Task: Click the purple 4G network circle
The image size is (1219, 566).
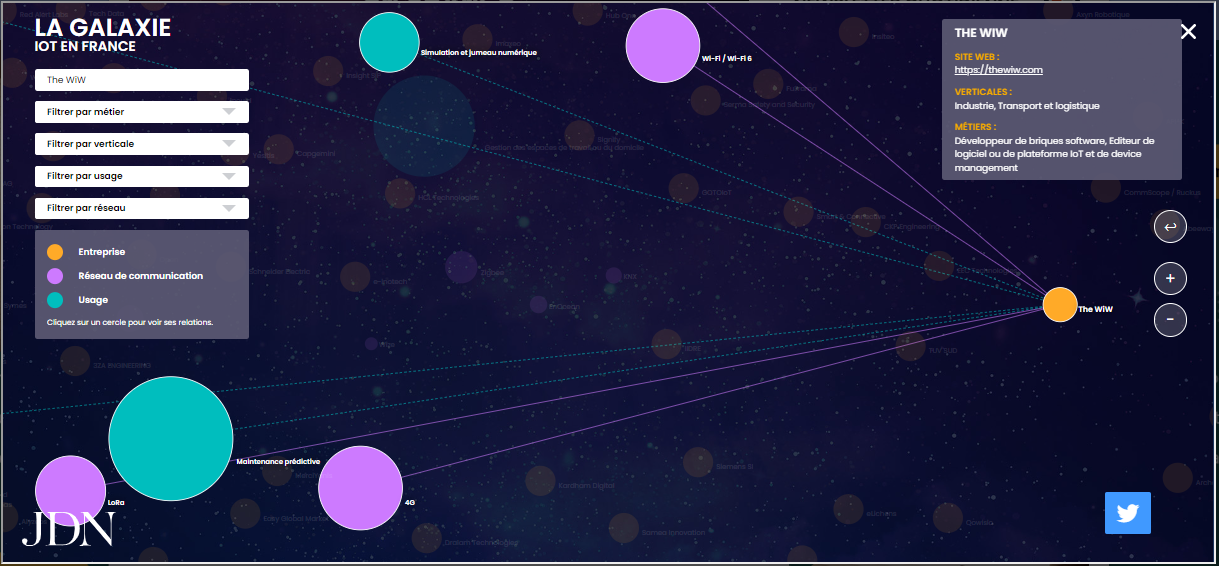Action: [360, 488]
